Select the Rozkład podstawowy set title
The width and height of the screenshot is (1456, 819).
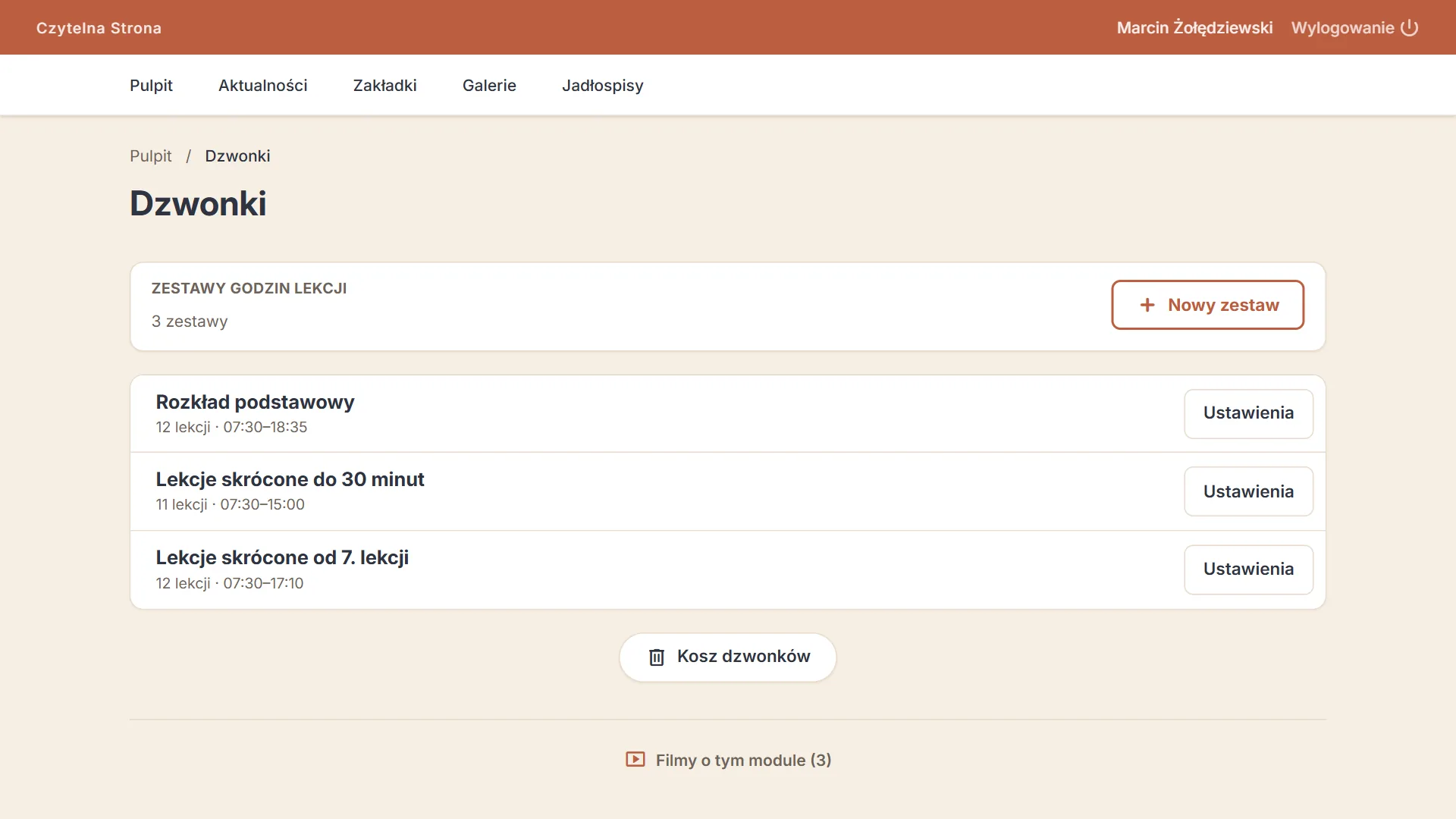(x=255, y=402)
